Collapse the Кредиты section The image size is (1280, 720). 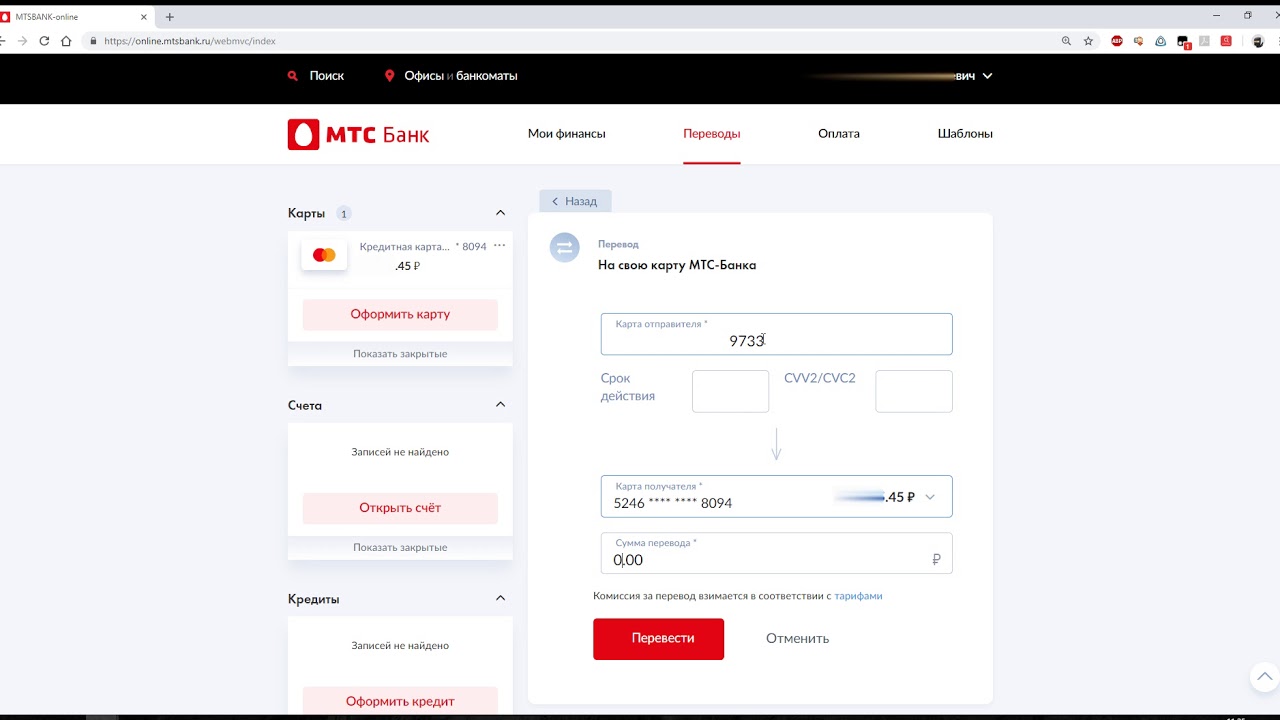coord(501,599)
